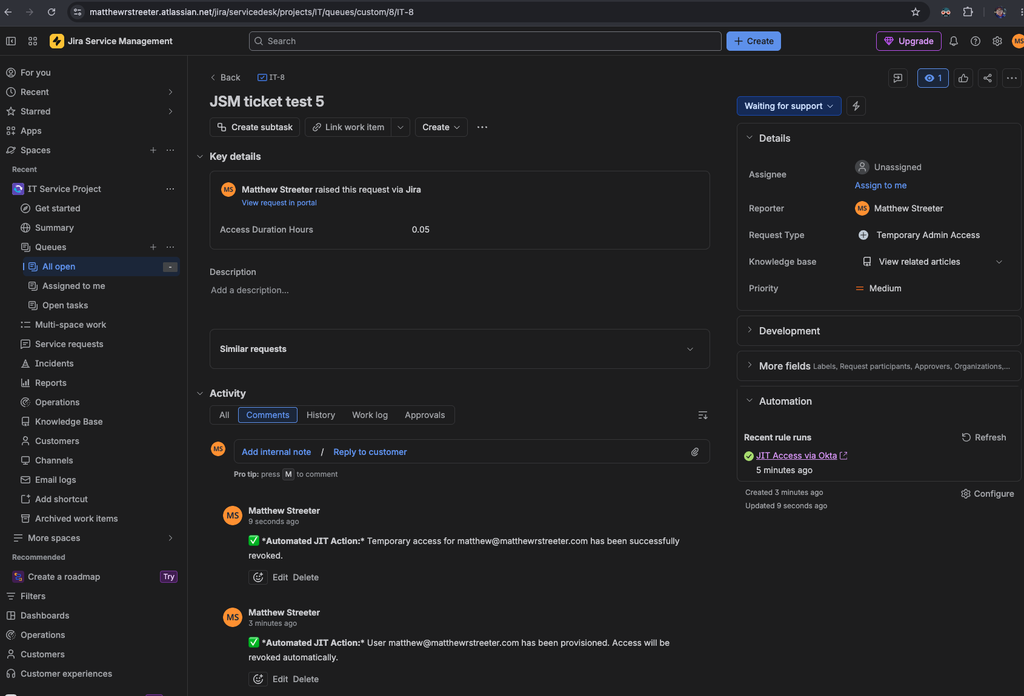Click the attachment paperclip in comment box
The width and height of the screenshot is (1024, 696).
click(695, 452)
